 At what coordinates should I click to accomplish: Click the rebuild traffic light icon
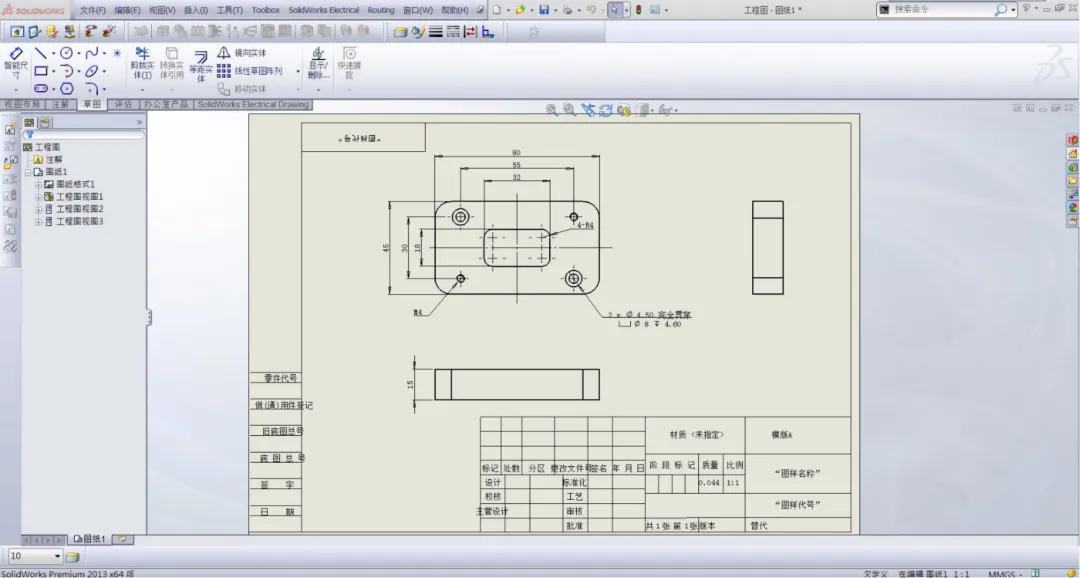638,9
